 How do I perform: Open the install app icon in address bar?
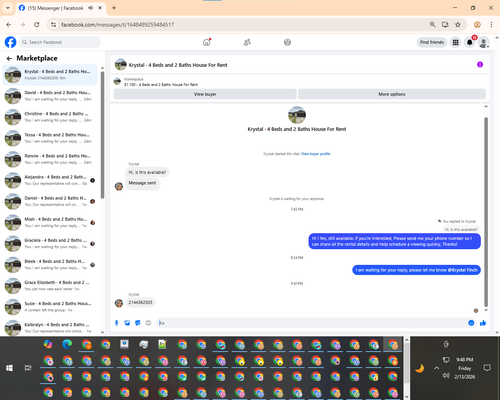pos(445,25)
